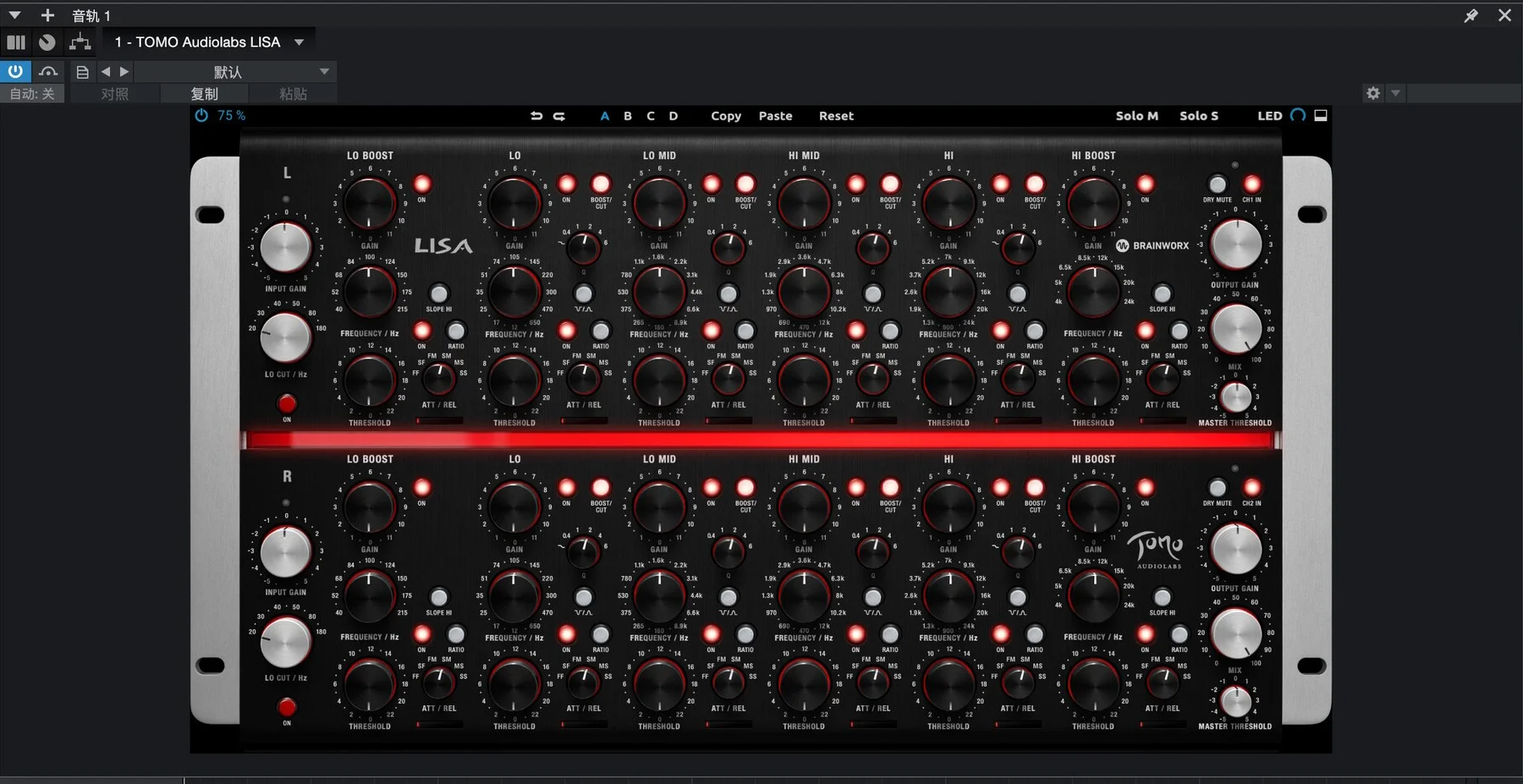Image resolution: width=1523 pixels, height=784 pixels.
Task: Click the BRAINWORX logo
Action: coord(1152,245)
